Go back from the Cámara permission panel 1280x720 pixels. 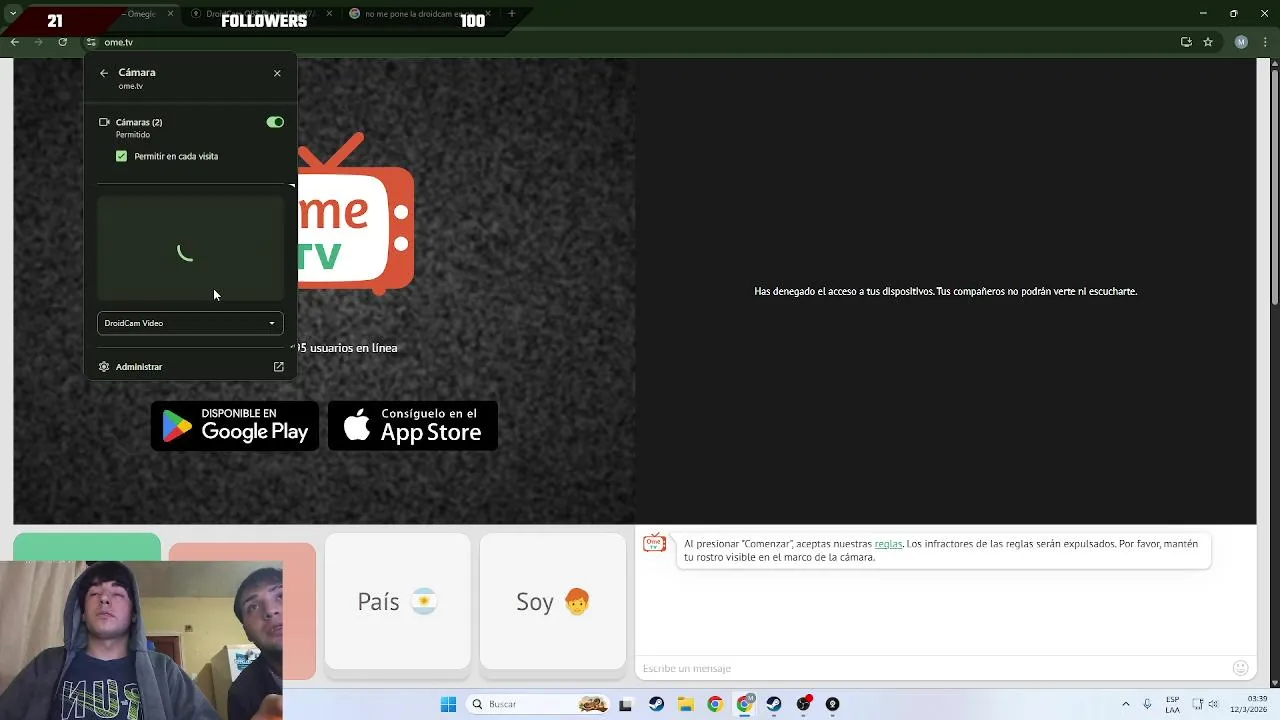pos(104,73)
